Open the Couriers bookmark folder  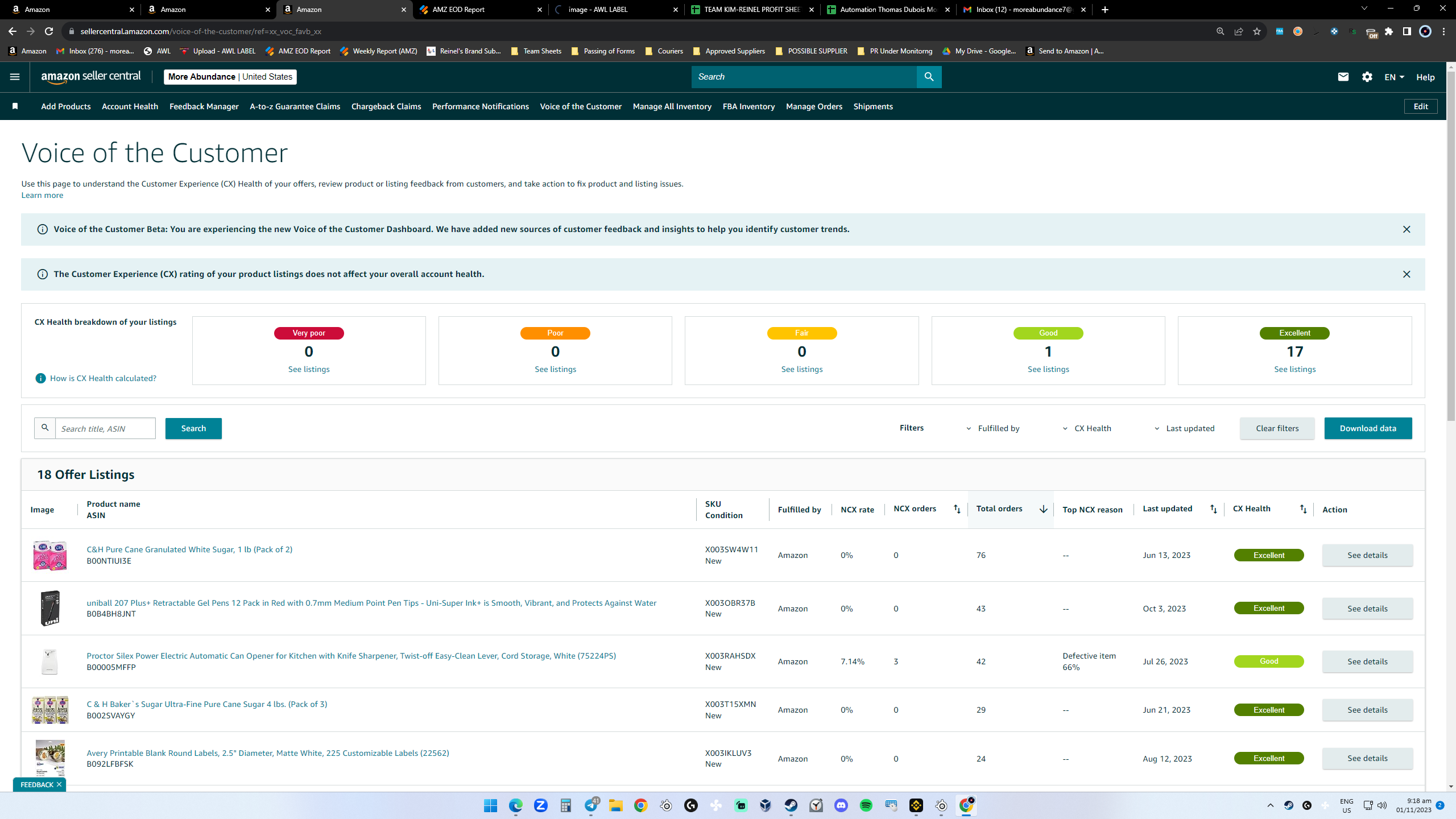point(664,51)
